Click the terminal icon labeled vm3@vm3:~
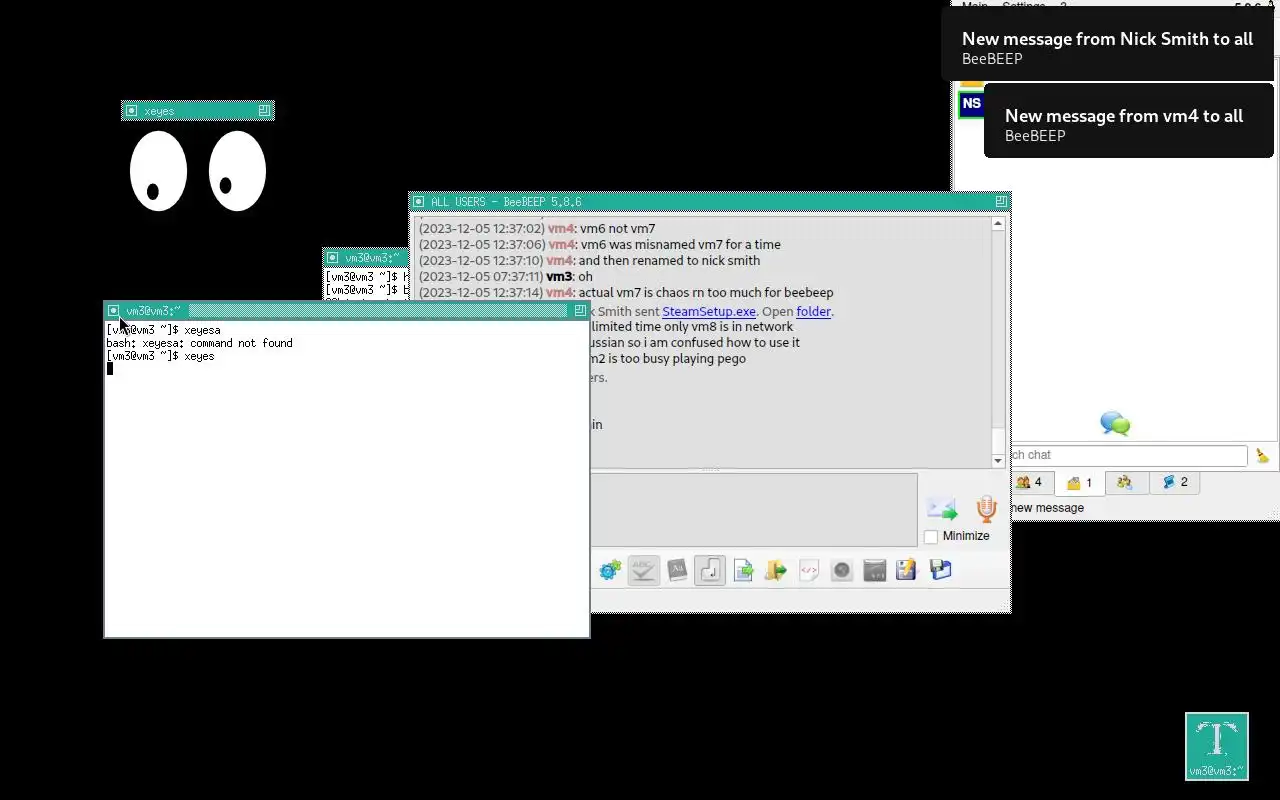1280x800 pixels. click(1217, 746)
